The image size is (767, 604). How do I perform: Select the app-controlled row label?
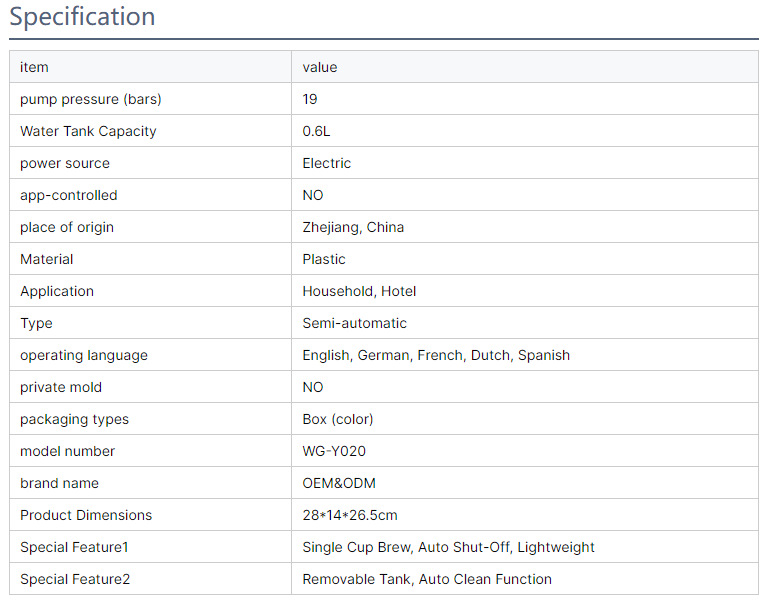pos(68,195)
